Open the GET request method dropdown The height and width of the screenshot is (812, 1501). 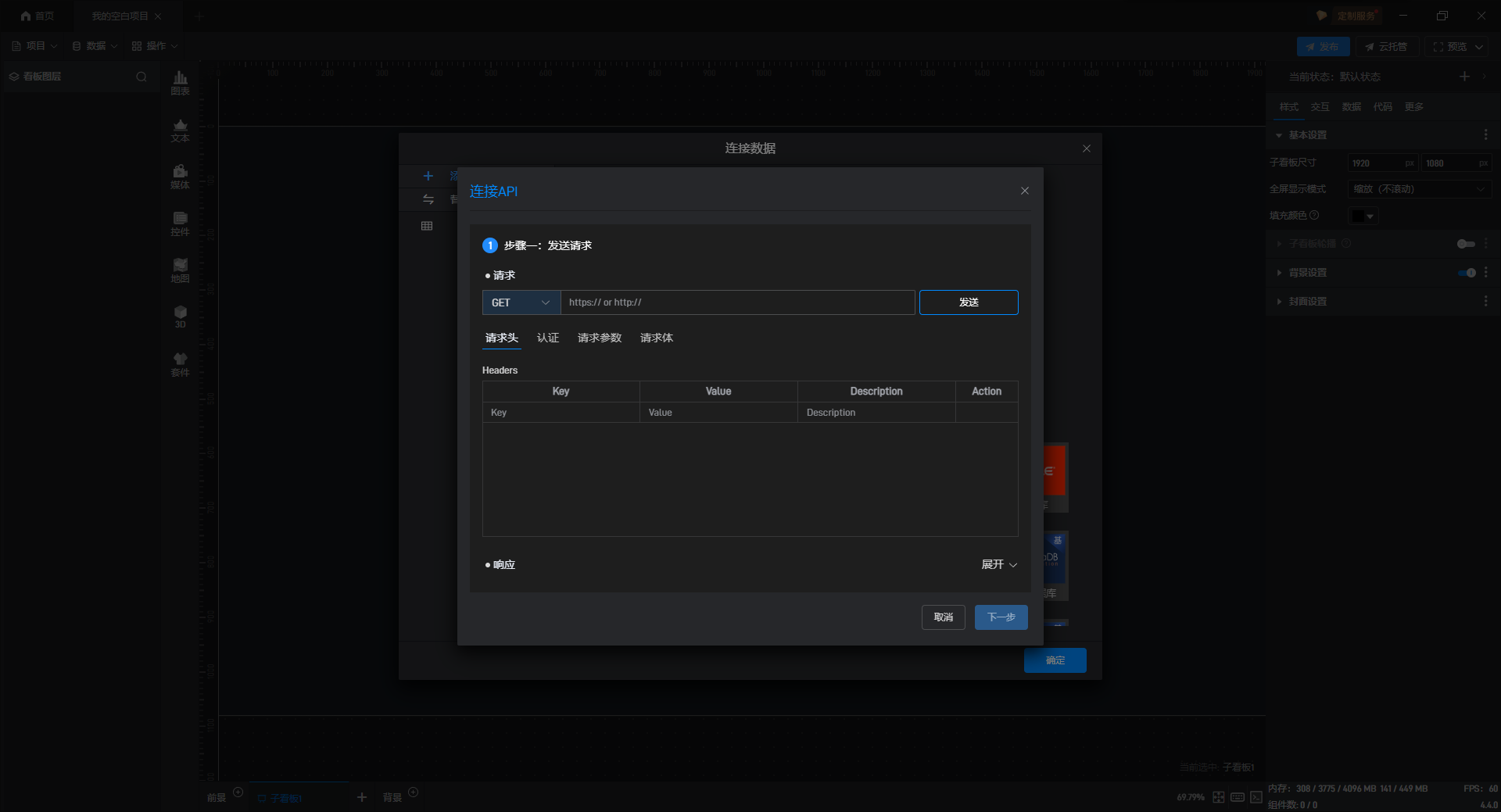point(521,302)
